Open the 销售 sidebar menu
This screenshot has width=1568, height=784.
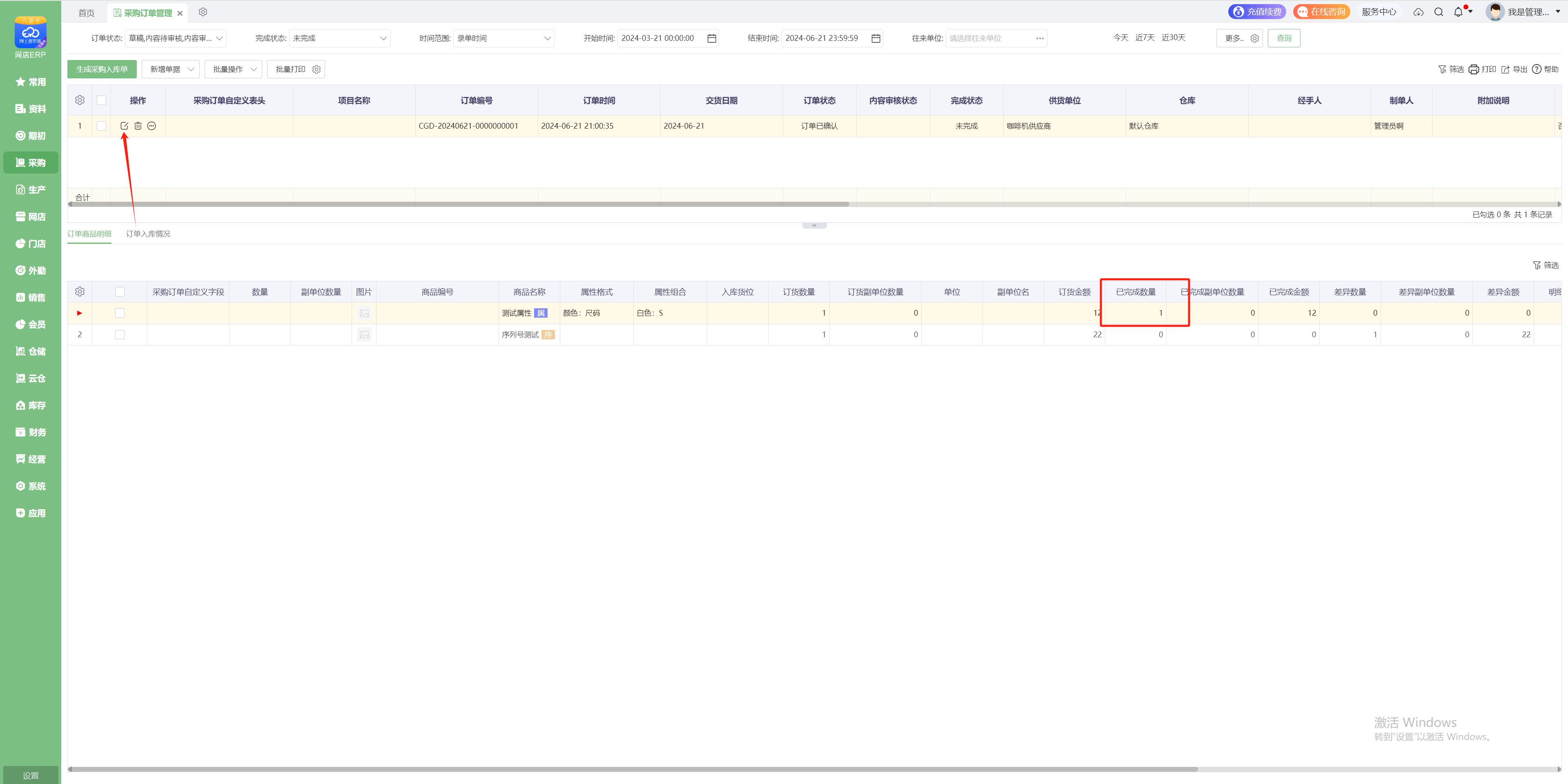click(31, 298)
